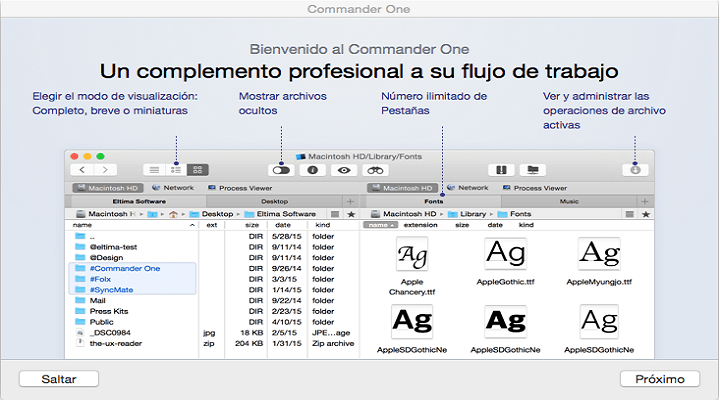Click left pane favorites star icon
The height and width of the screenshot is (400, 720).
351,214
